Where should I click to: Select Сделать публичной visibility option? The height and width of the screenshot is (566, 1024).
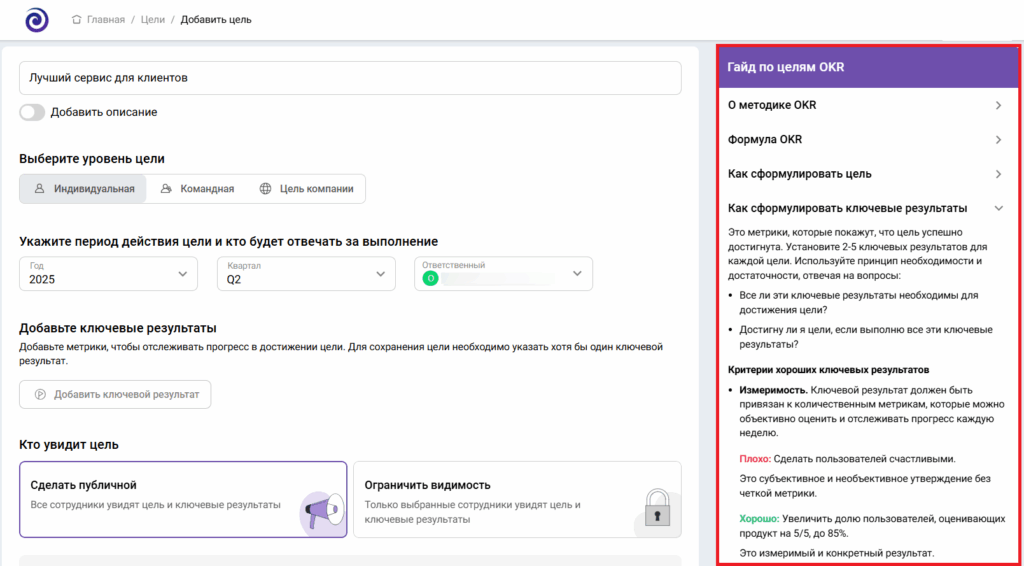coord(183,499)
